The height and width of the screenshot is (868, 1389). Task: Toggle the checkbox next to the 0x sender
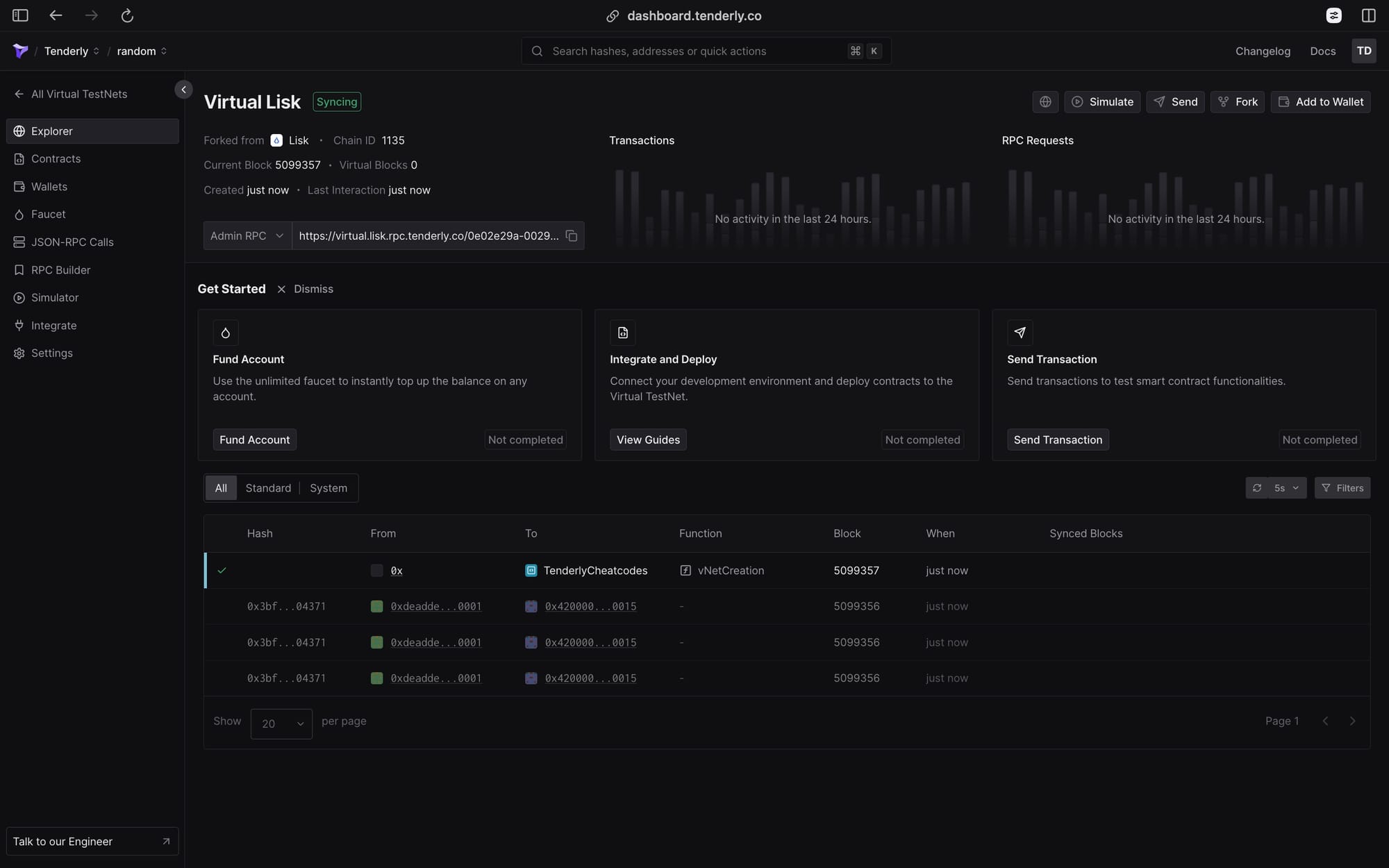[376, 570]
